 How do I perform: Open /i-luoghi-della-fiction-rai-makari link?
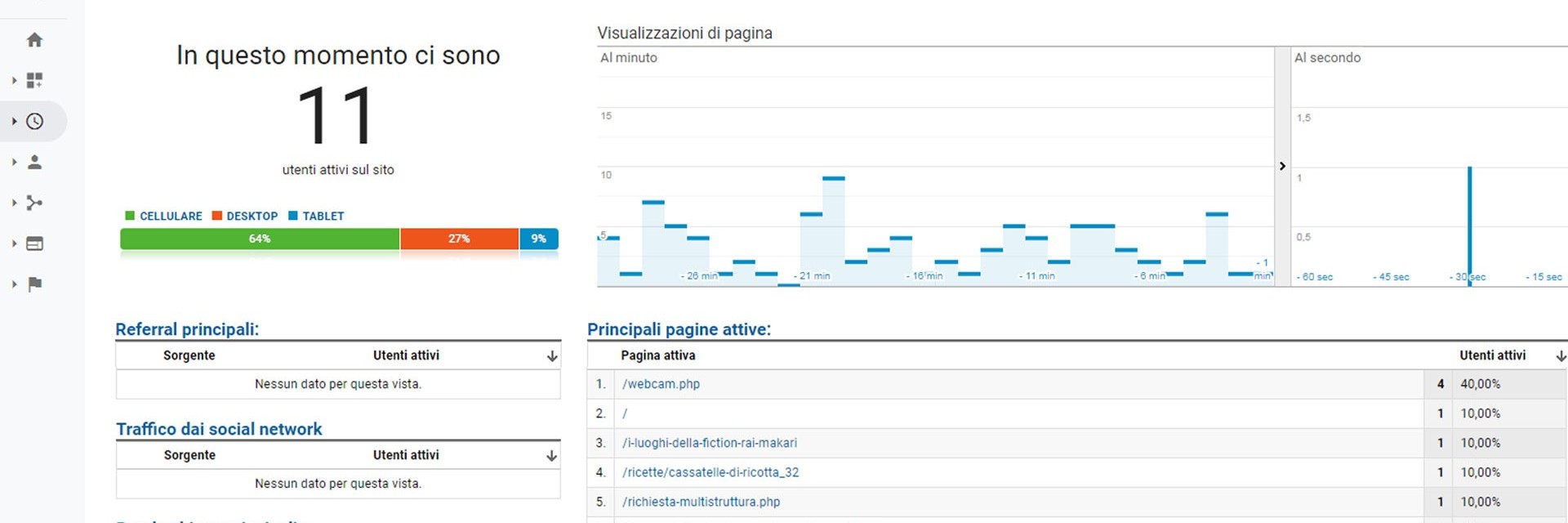pos(709,443)
